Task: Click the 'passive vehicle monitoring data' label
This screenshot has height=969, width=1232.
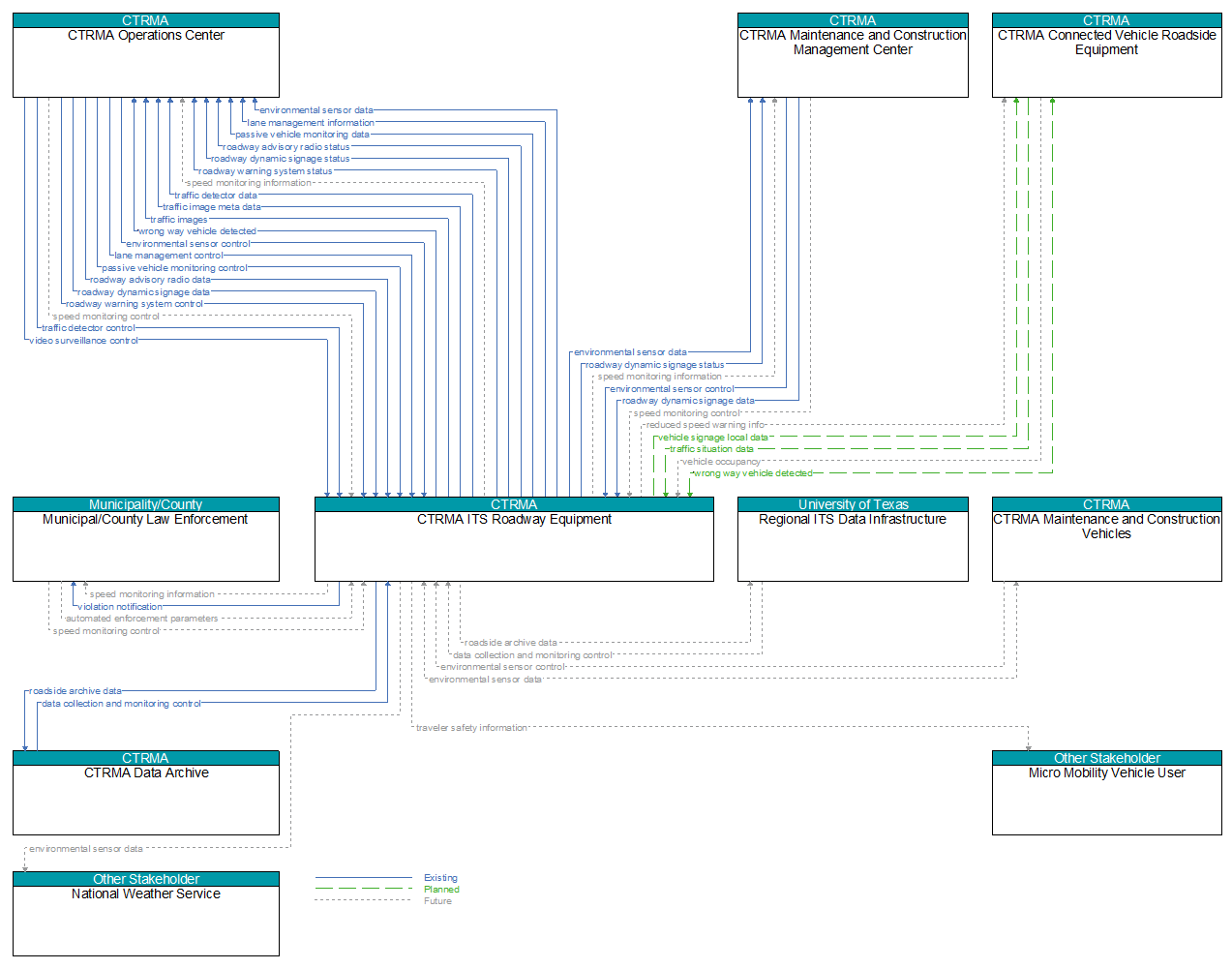Action: click(x=303, y=135)
